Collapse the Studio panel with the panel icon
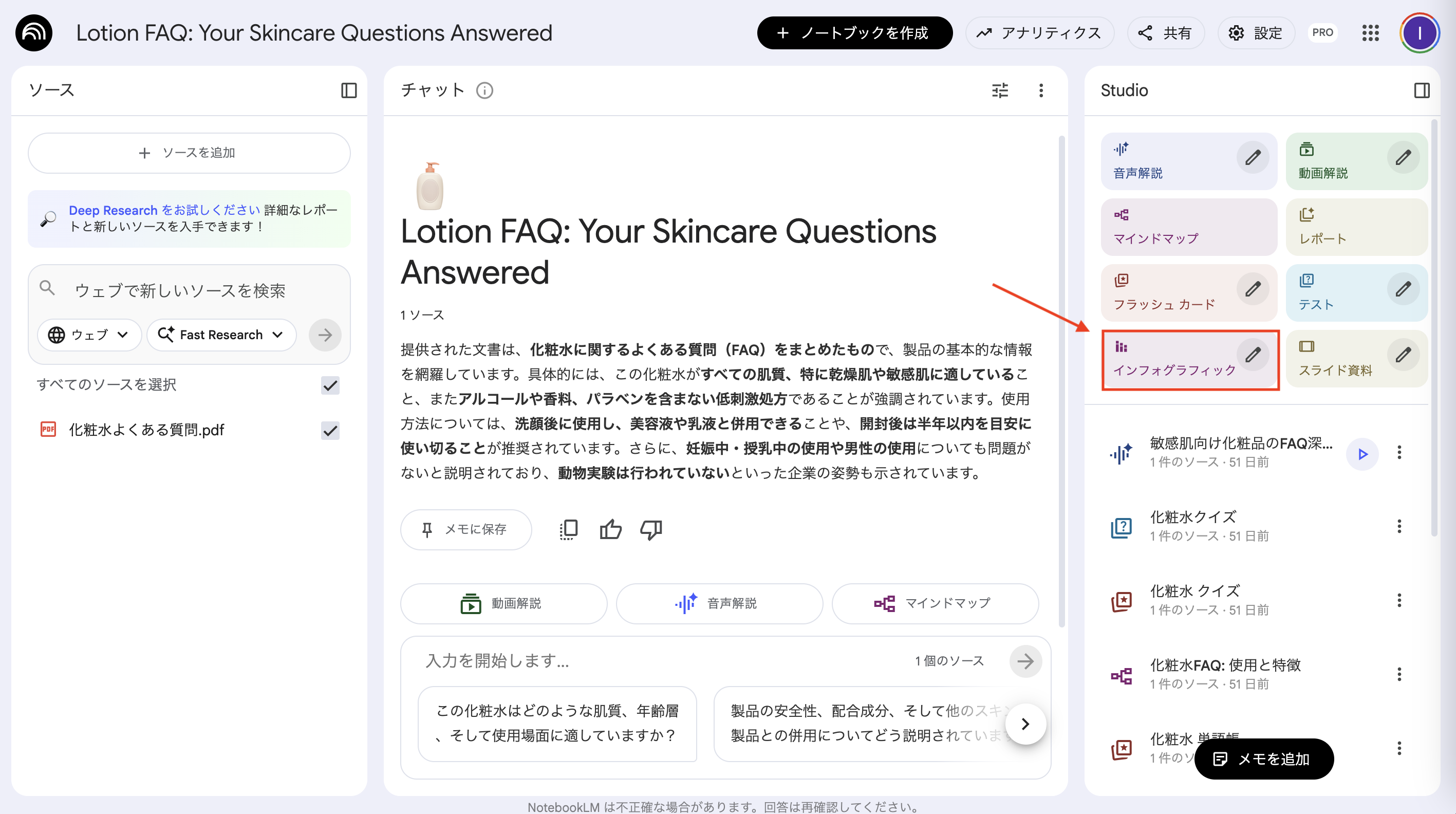This screenshot has width=1456, height=814. pos(1422,90)
